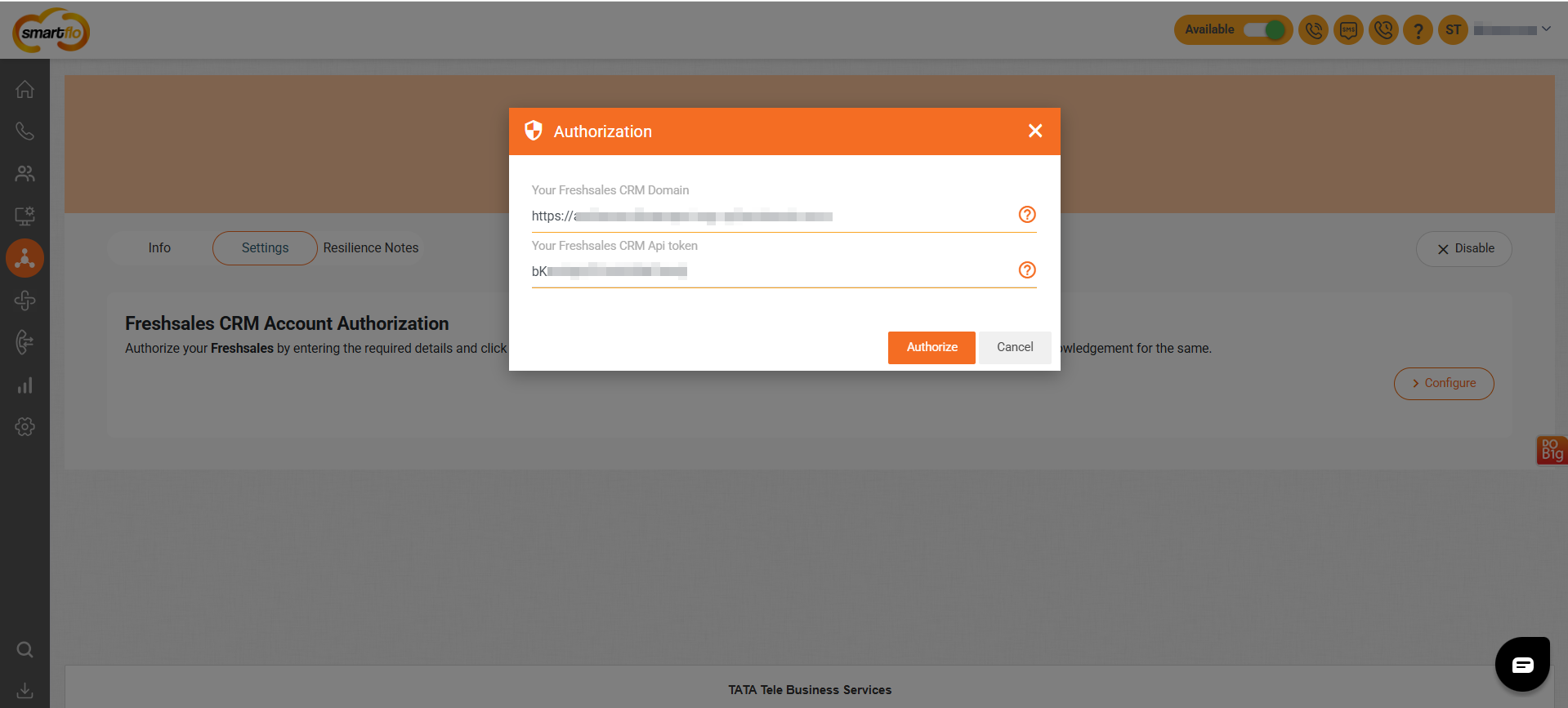Viewport: 1568px width, 708px height.
Task: Toggle the Available status switch
Action: point(1264,30)
